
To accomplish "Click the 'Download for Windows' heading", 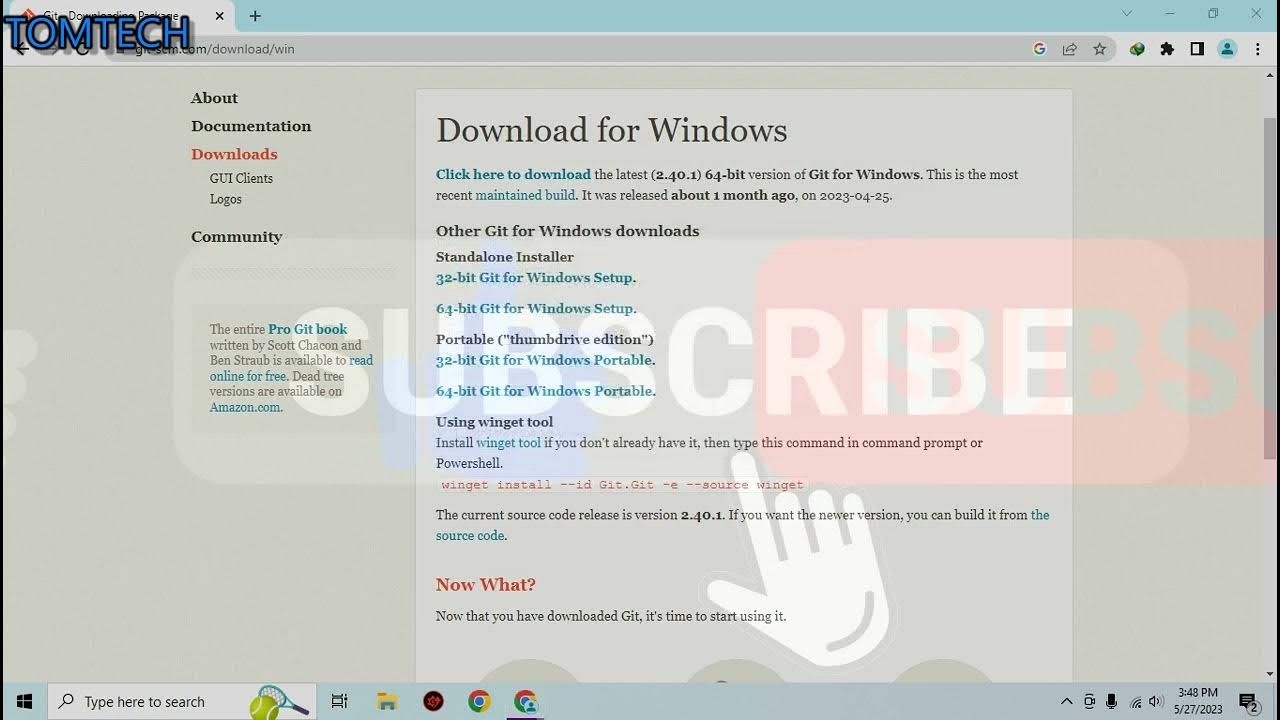I will pyautogui.click(x=611, y=130).
